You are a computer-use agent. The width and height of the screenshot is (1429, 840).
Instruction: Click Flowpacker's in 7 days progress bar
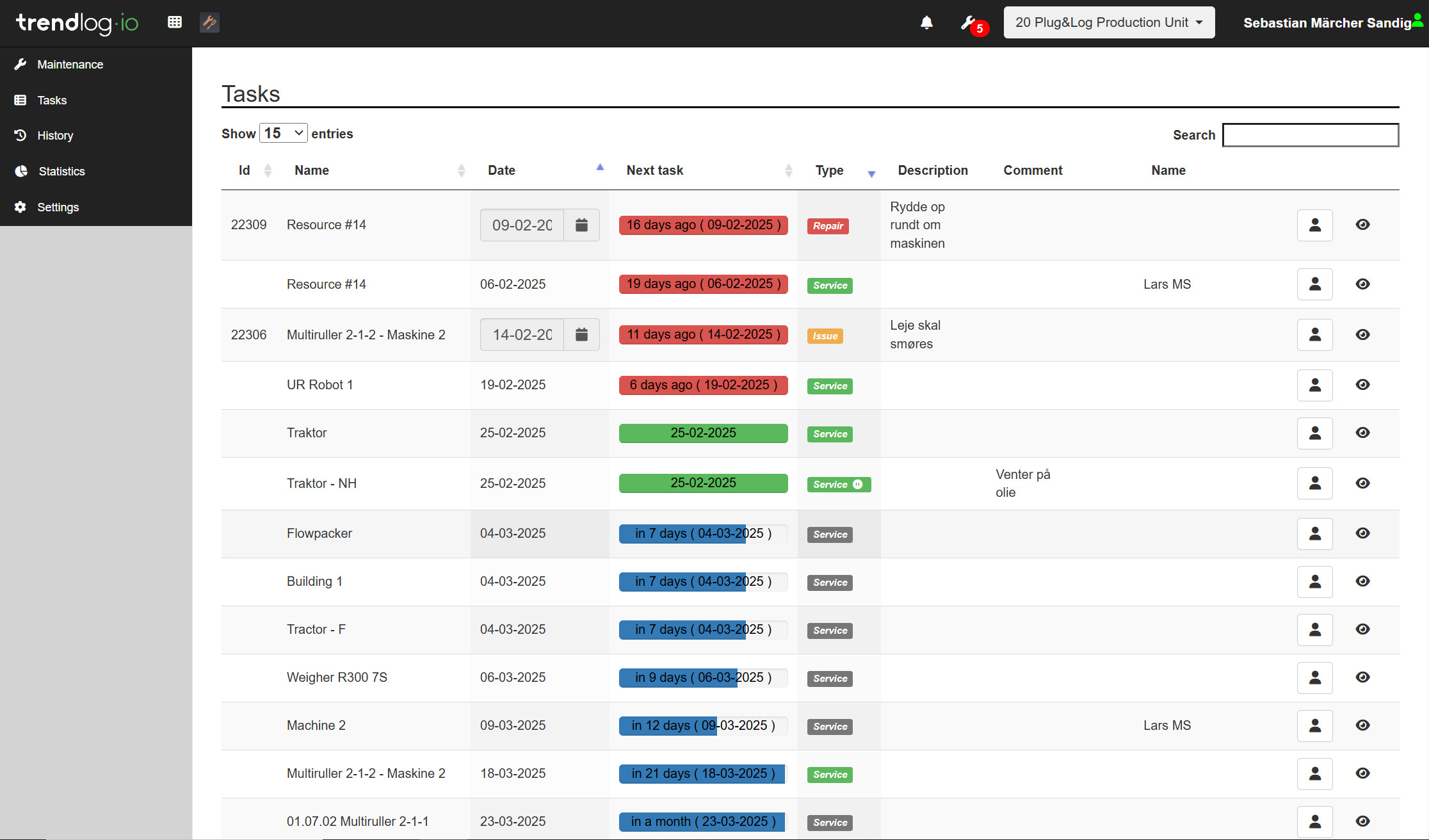(x=704, y=534)
